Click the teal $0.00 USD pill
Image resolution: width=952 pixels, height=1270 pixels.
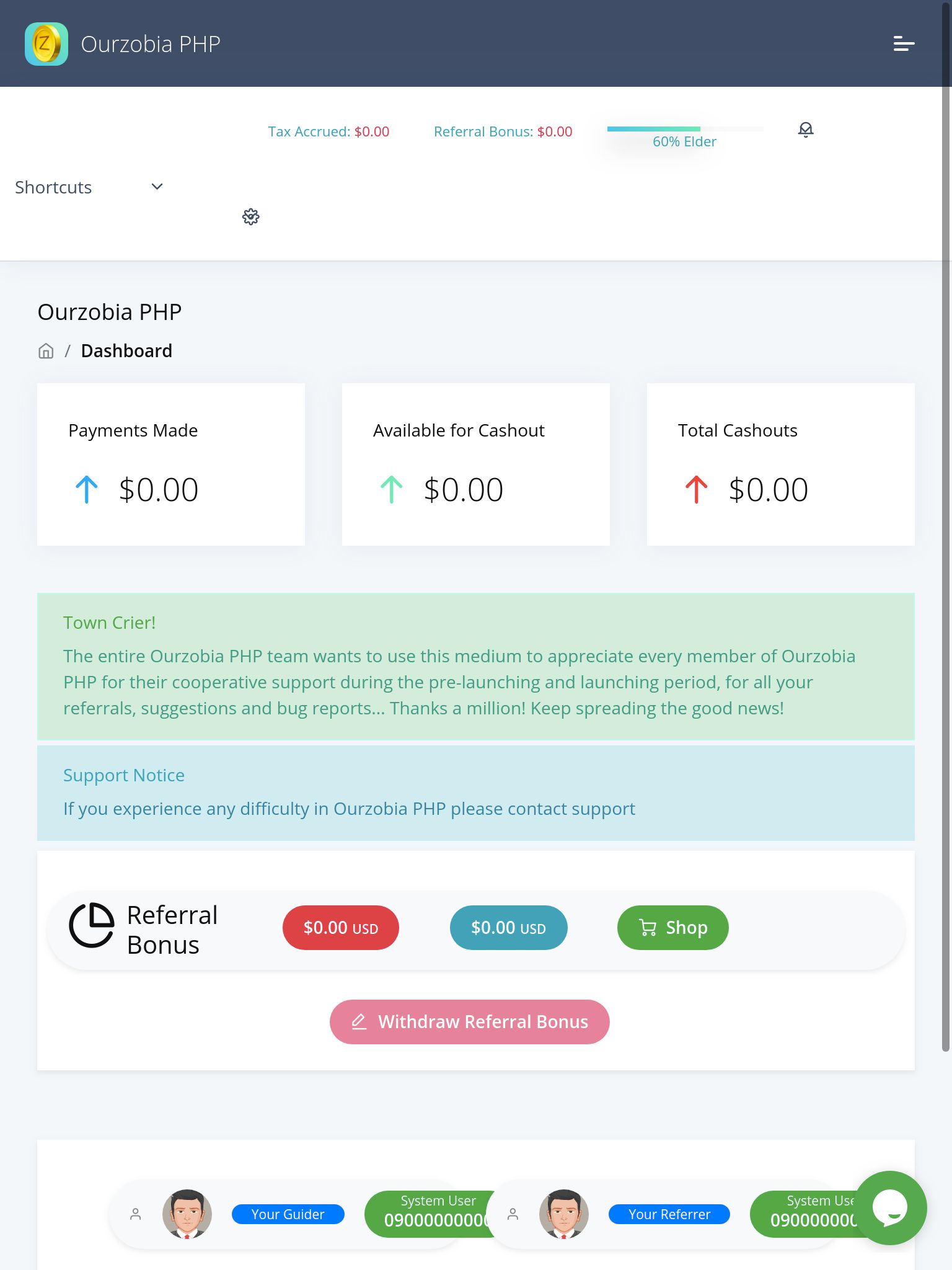pos(508,927)
